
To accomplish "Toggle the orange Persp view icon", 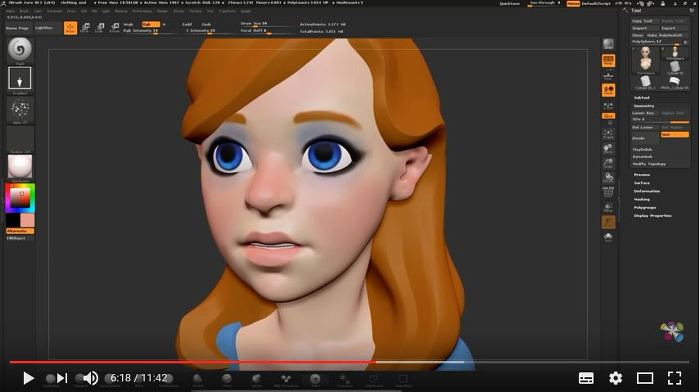I will coord(608,60).
